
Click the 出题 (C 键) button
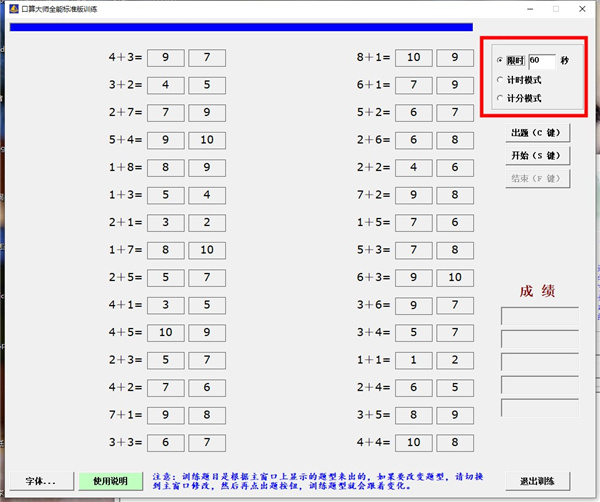[x=537, y=133]
